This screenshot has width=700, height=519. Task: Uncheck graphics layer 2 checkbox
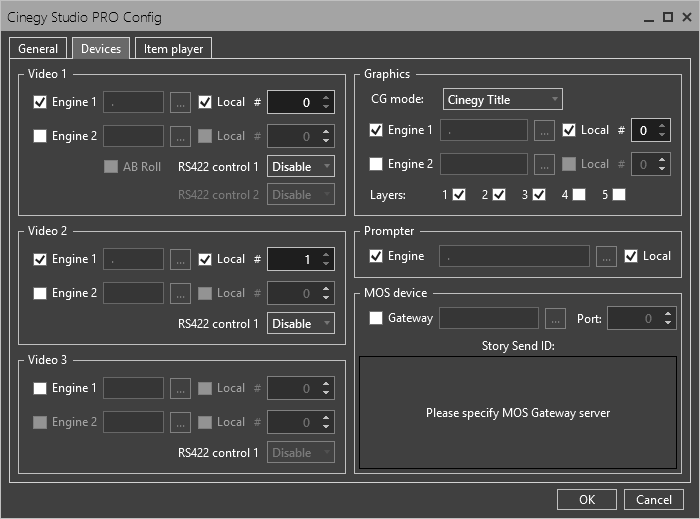click(499, 195)
